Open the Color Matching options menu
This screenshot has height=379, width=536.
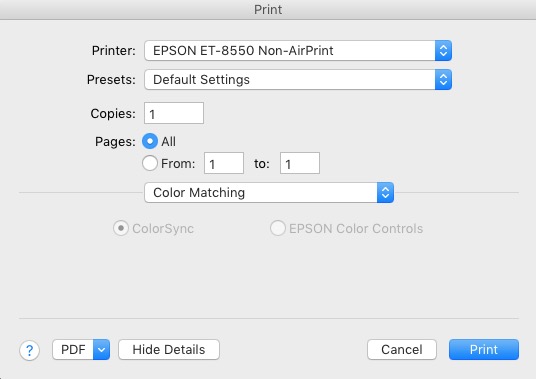pyautogui.click(x=269, y=193)
